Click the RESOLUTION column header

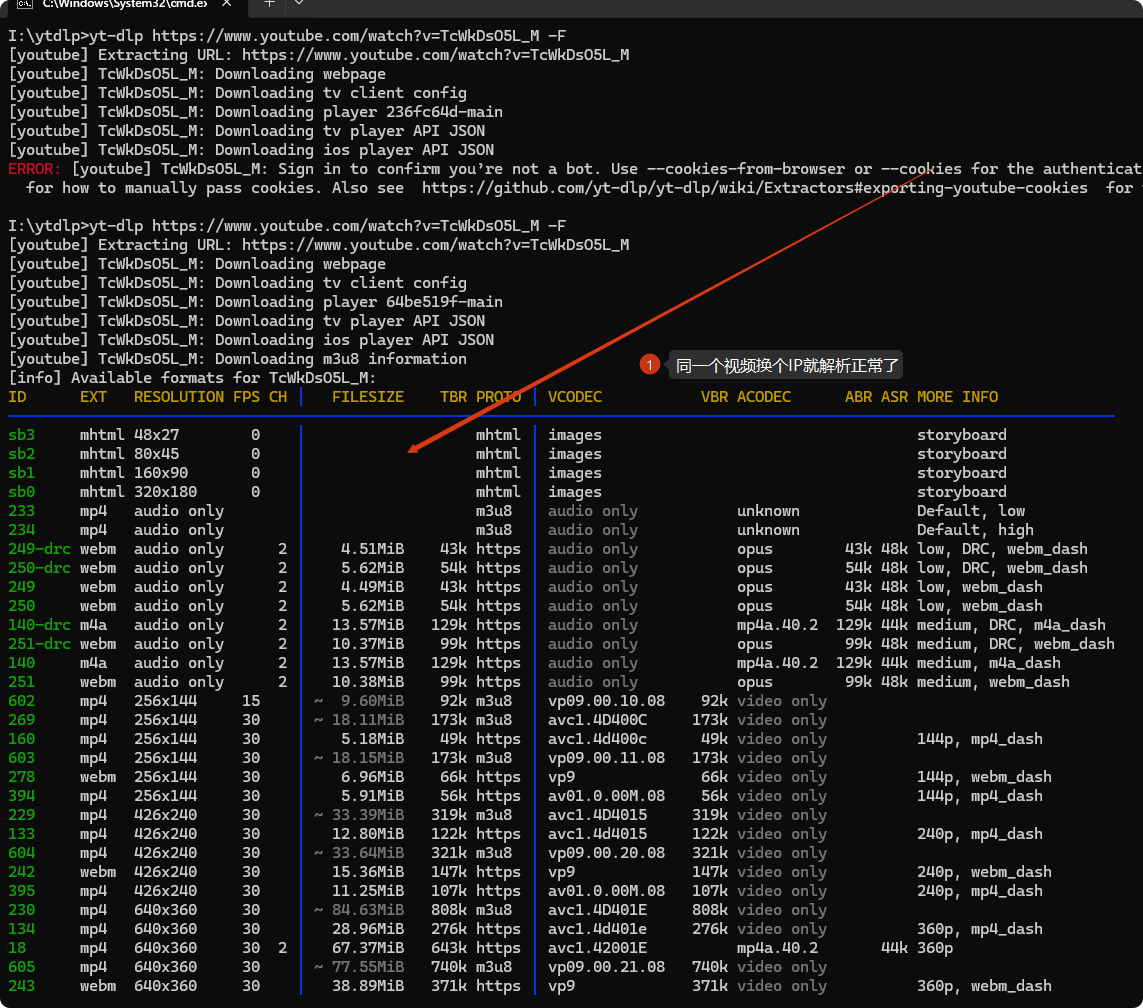coord(178,397)
